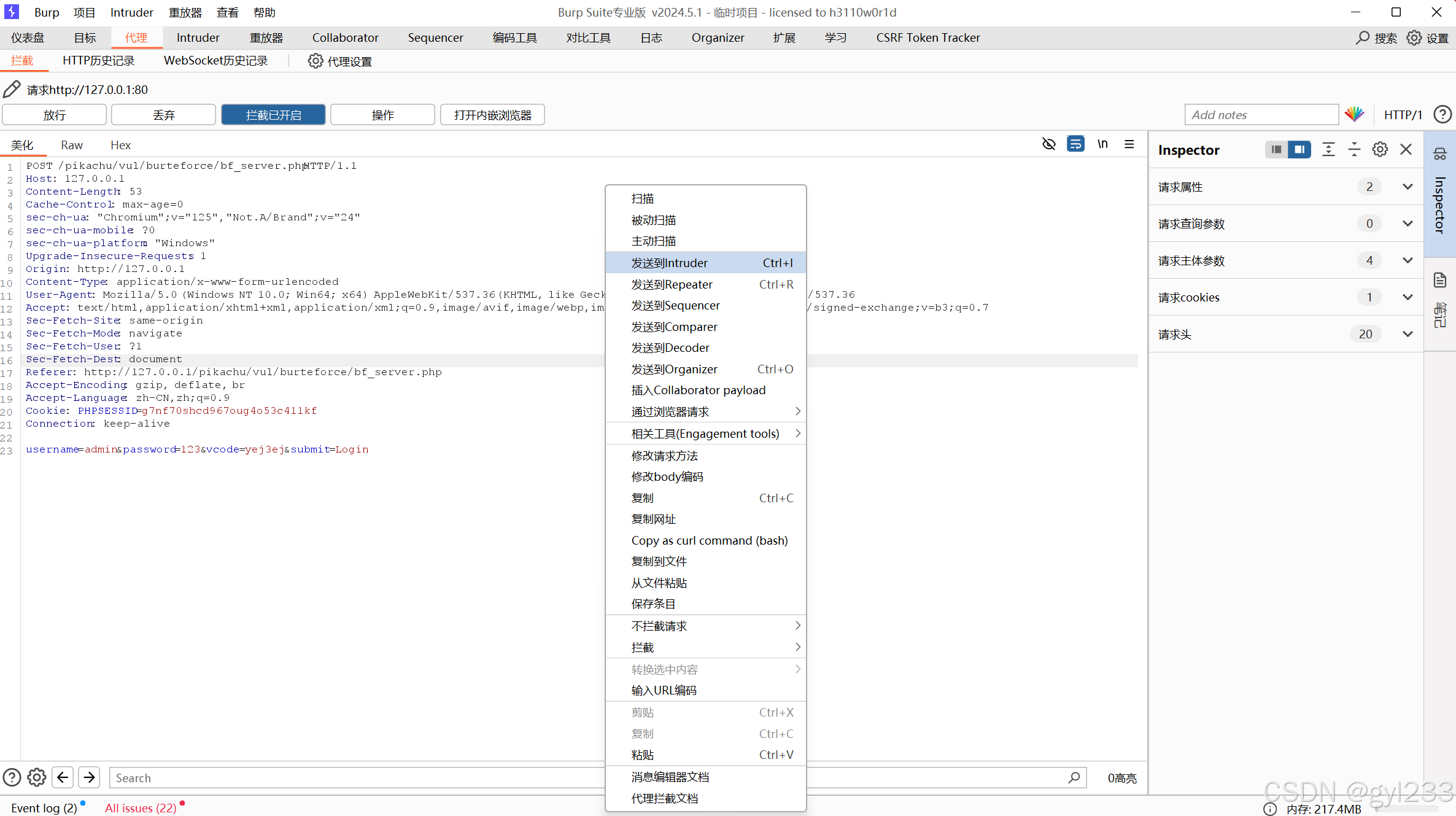Choose 粘贴 paste menu entry
This screenshot has height=816, width=1456.
[x=706, y=755]
